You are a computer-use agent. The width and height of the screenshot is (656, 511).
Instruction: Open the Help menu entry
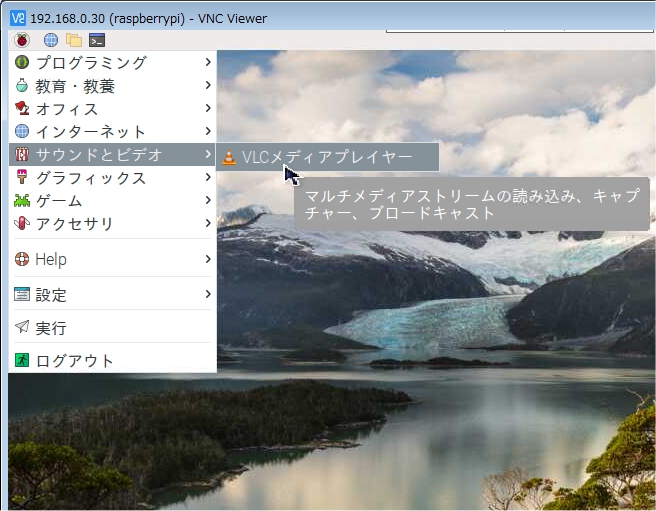(x=113, y=259)
